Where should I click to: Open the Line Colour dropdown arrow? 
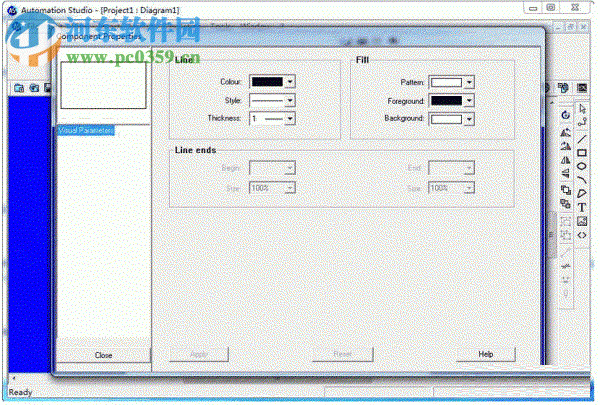point(290,82)
